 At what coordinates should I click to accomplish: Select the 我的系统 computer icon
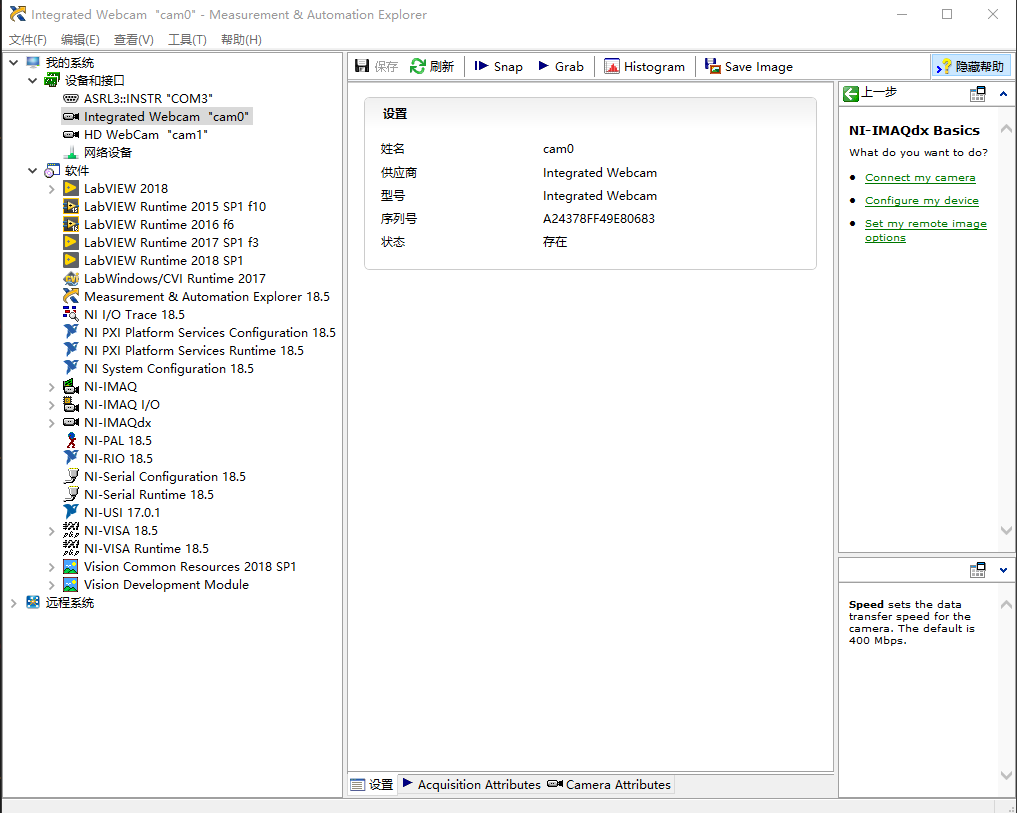tap(33, 62)
